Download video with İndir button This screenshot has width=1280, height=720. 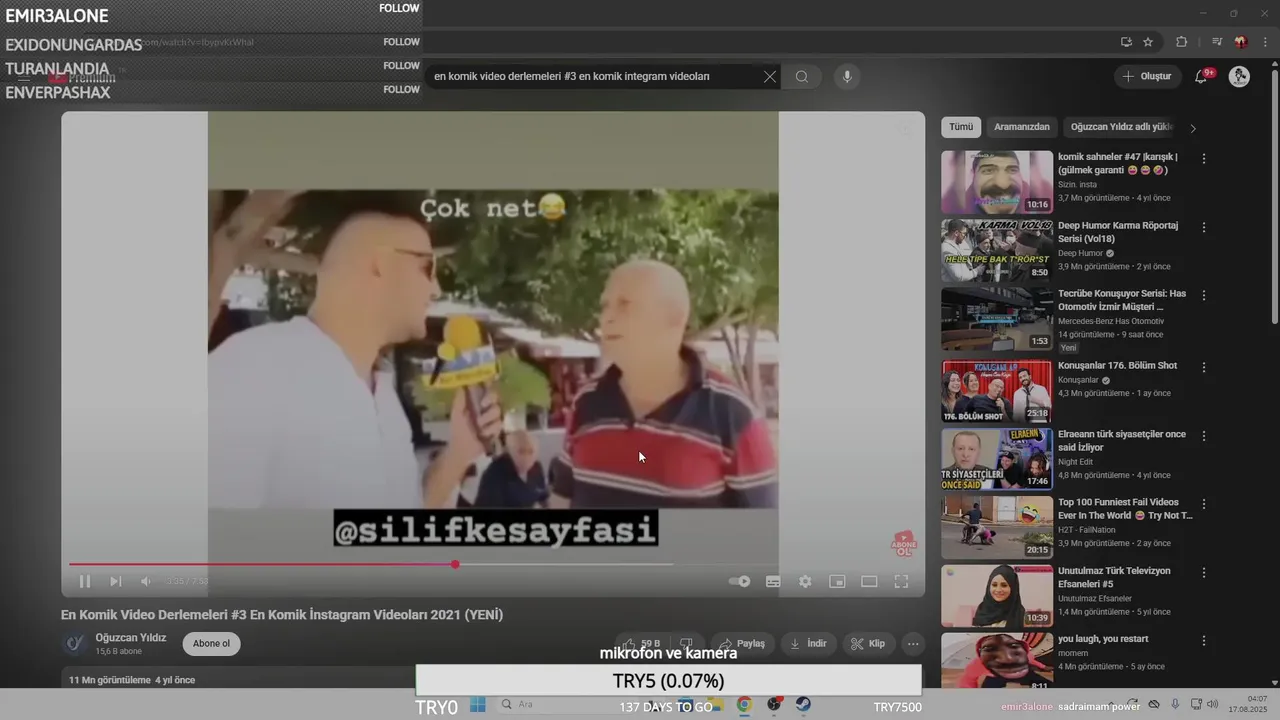pos(809,644)
